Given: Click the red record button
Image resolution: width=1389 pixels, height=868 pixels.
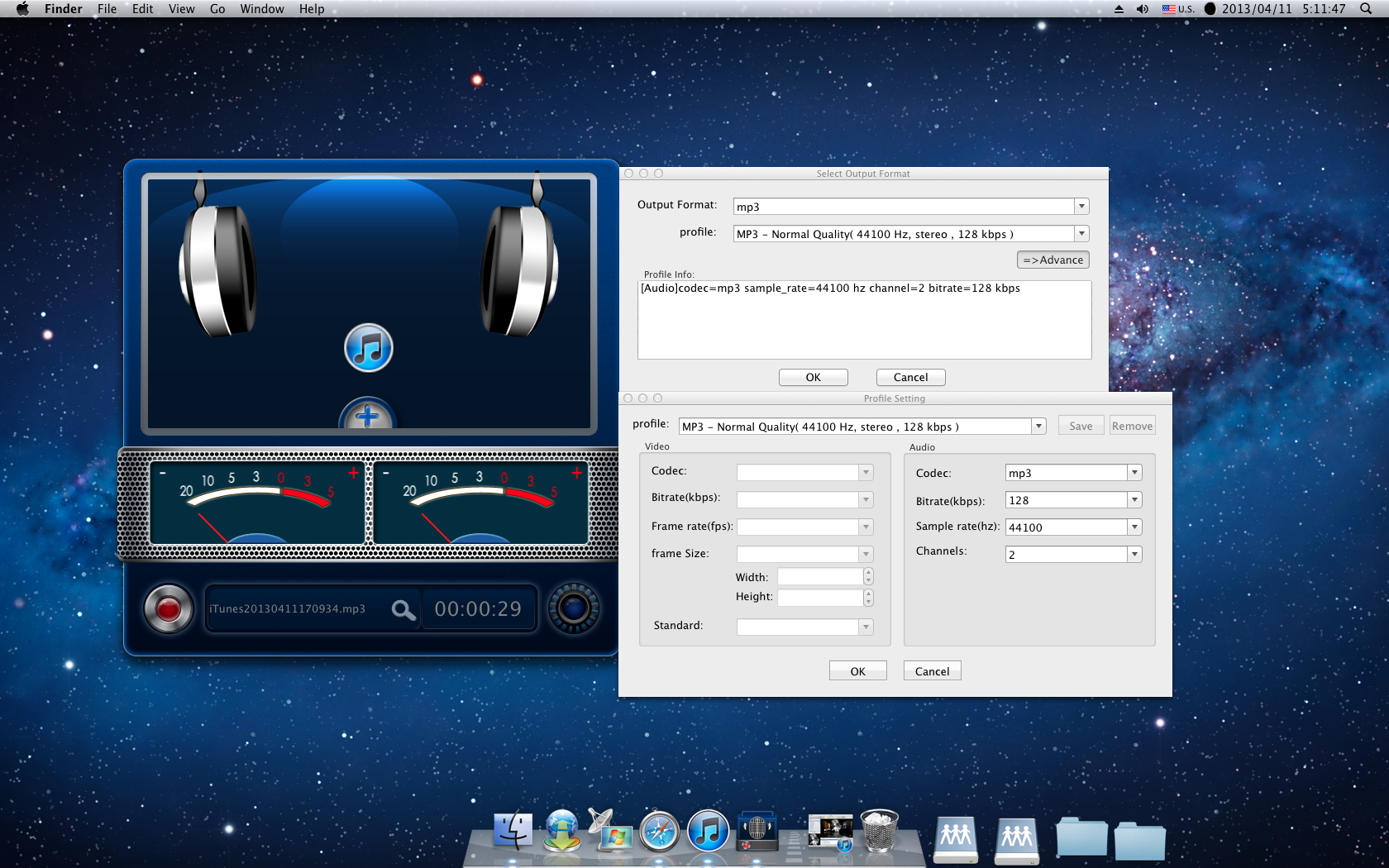Looking at the screenshot, I should pos(168,609).
